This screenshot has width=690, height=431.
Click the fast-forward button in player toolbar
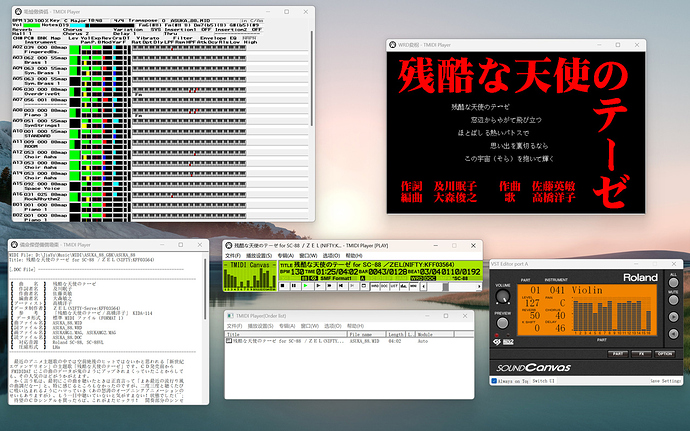pos(330,286)
